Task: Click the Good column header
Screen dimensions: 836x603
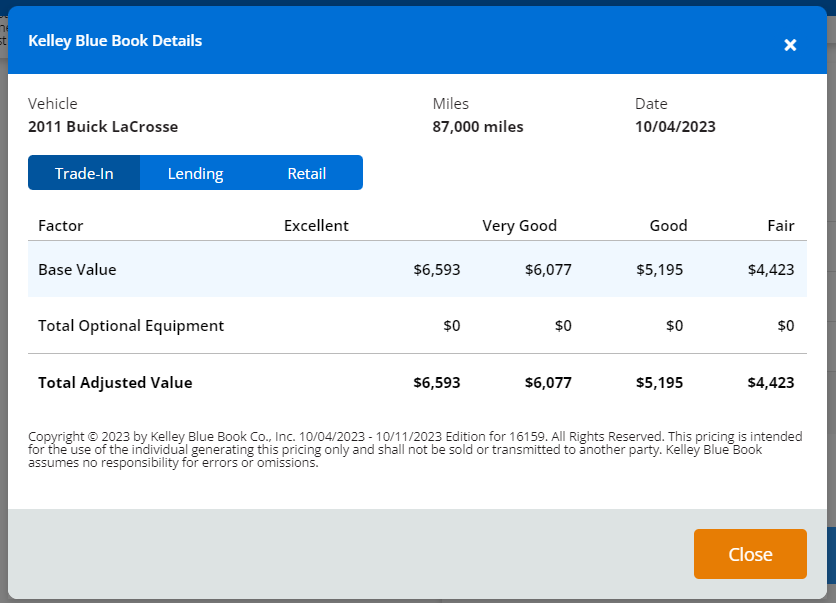Action: [x=668, y=226]
